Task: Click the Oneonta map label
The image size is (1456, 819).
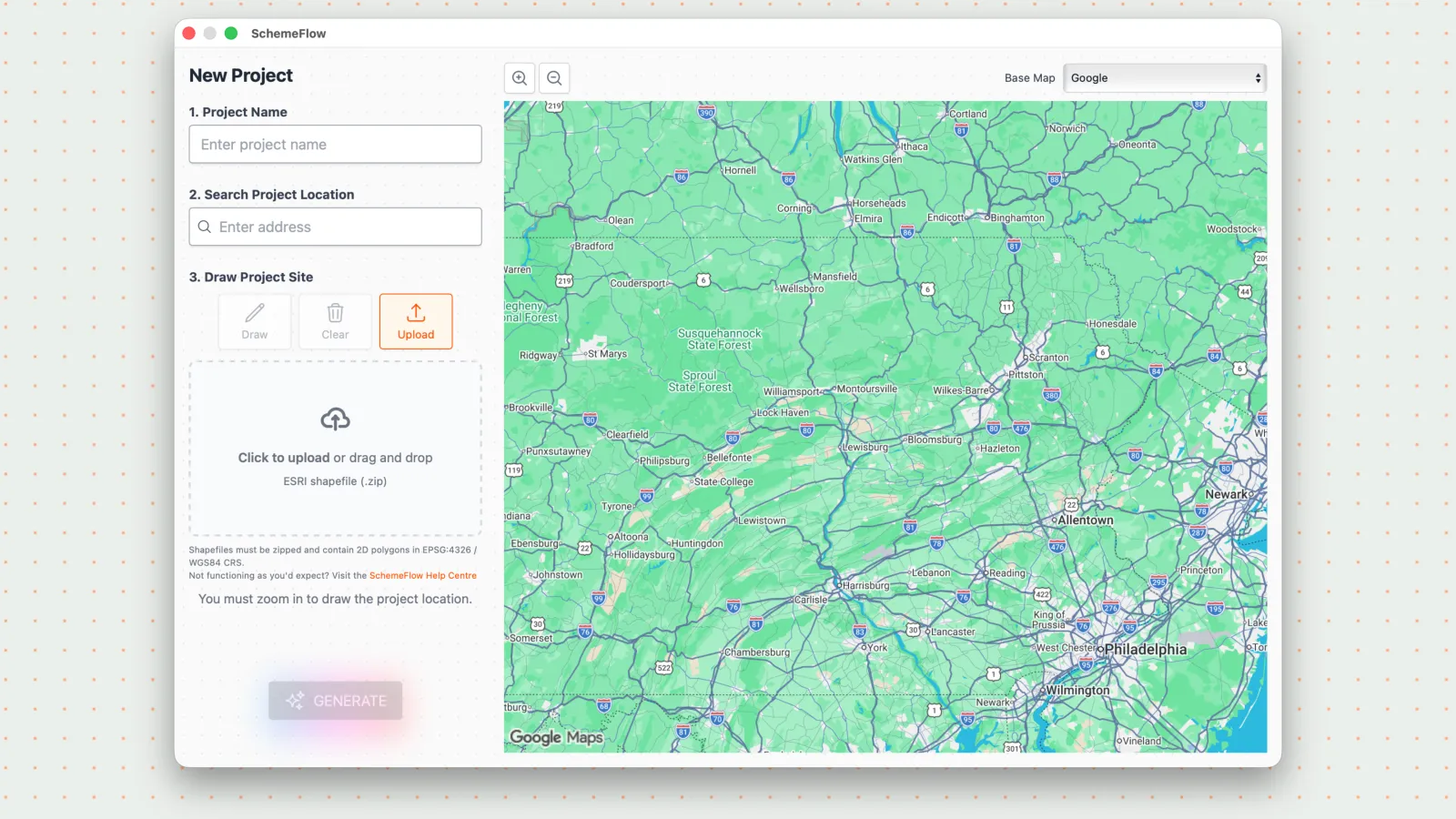Action: click(x=1137, y=145)
